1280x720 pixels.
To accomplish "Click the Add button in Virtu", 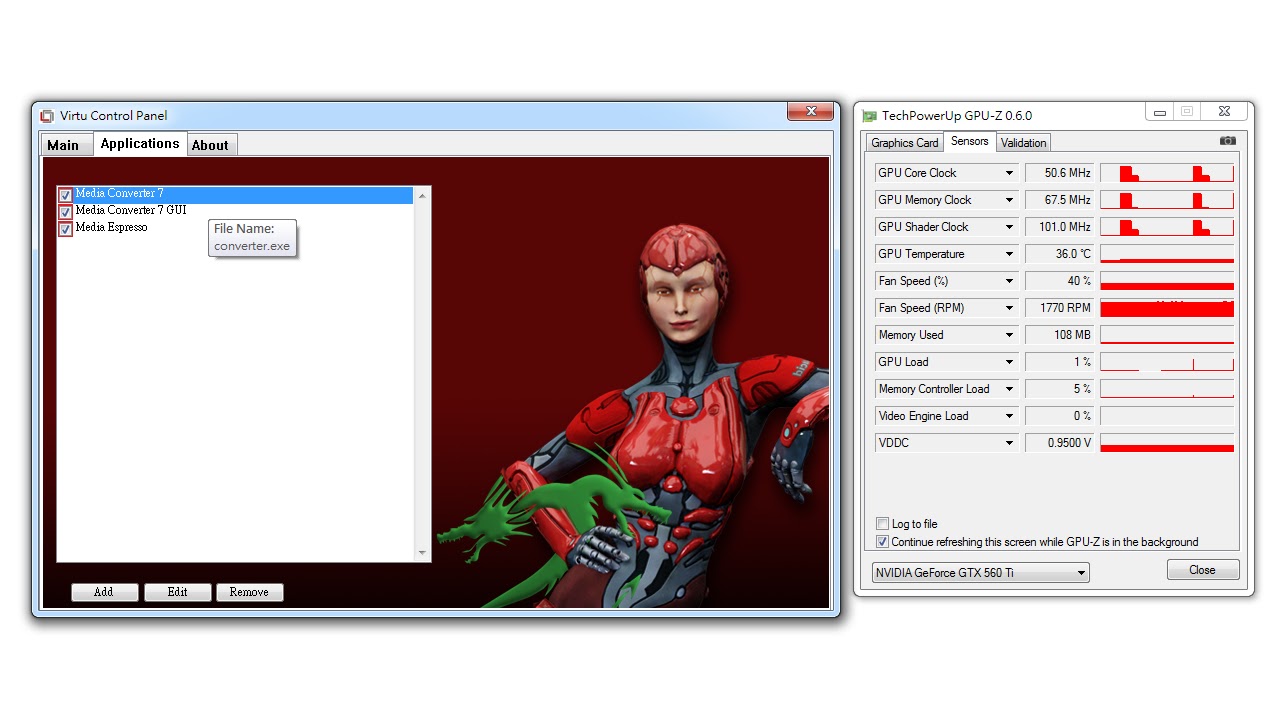I will tap(104, 592).
